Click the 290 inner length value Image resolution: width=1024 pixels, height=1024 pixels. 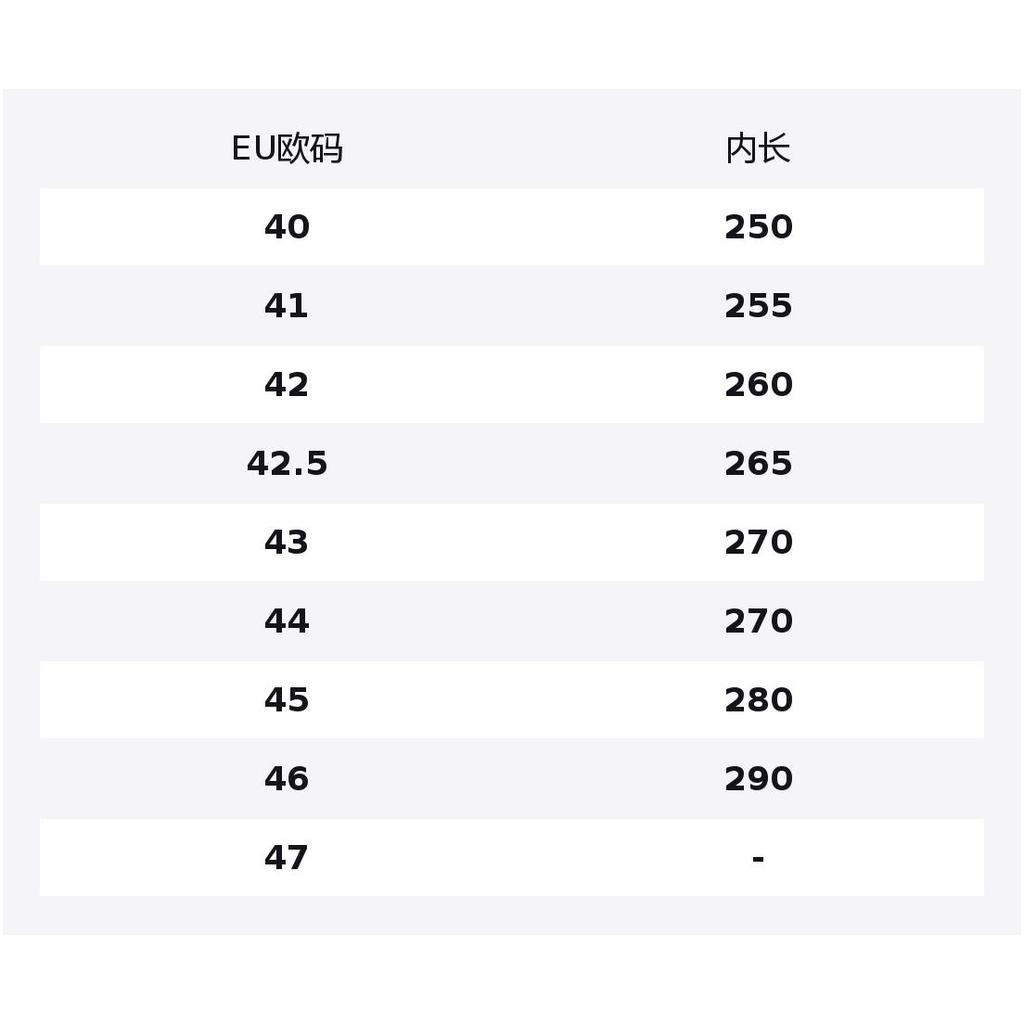758,779
